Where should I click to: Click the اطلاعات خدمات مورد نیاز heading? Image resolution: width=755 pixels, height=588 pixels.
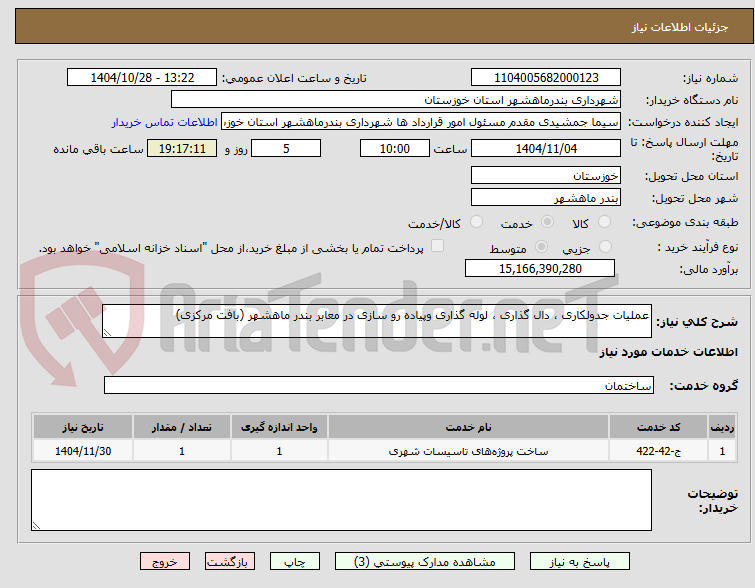668,353
